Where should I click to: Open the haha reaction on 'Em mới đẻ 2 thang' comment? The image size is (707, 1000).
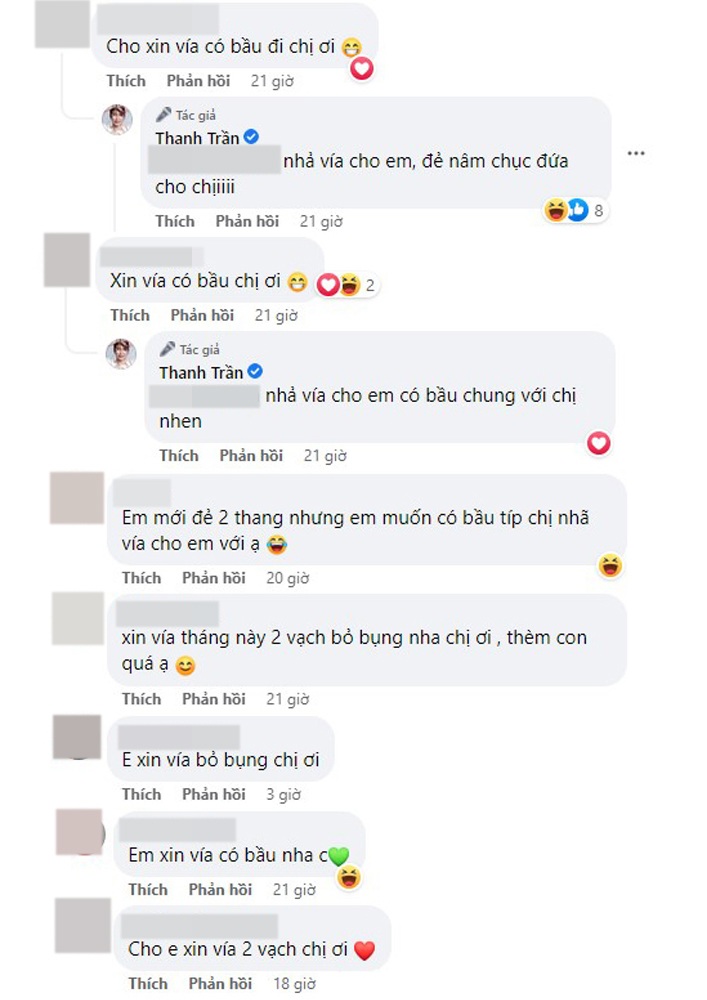610,566
